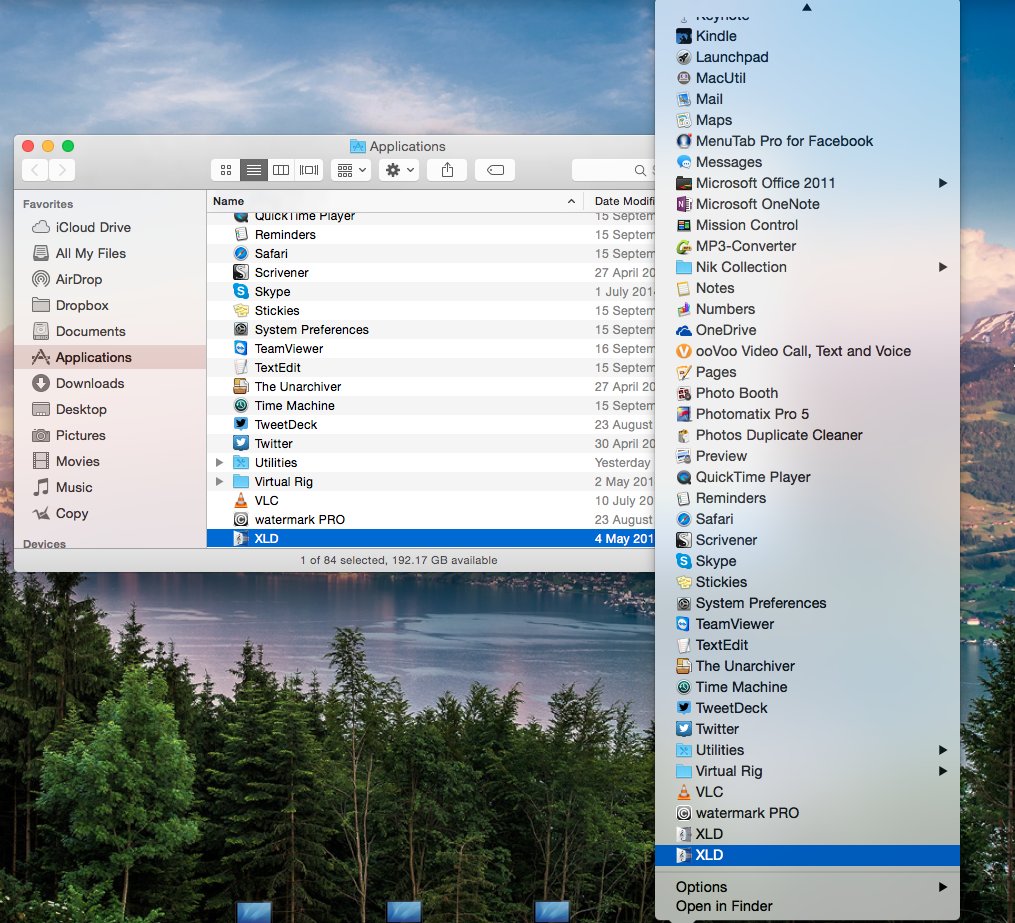The width and height of the screenshot is (1015, 923).
Task: Expand Utilities submenu in Dock menu
Action: point(807,750)
